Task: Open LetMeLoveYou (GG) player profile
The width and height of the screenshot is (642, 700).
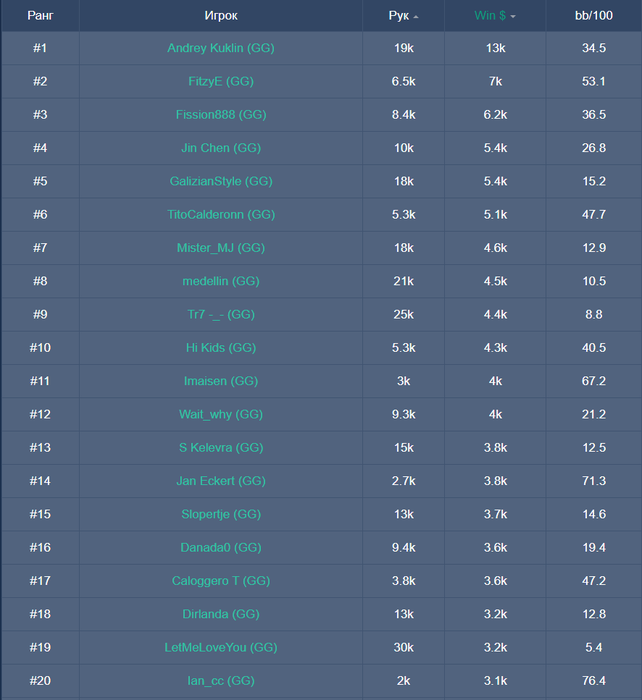Action: point(221,647)
